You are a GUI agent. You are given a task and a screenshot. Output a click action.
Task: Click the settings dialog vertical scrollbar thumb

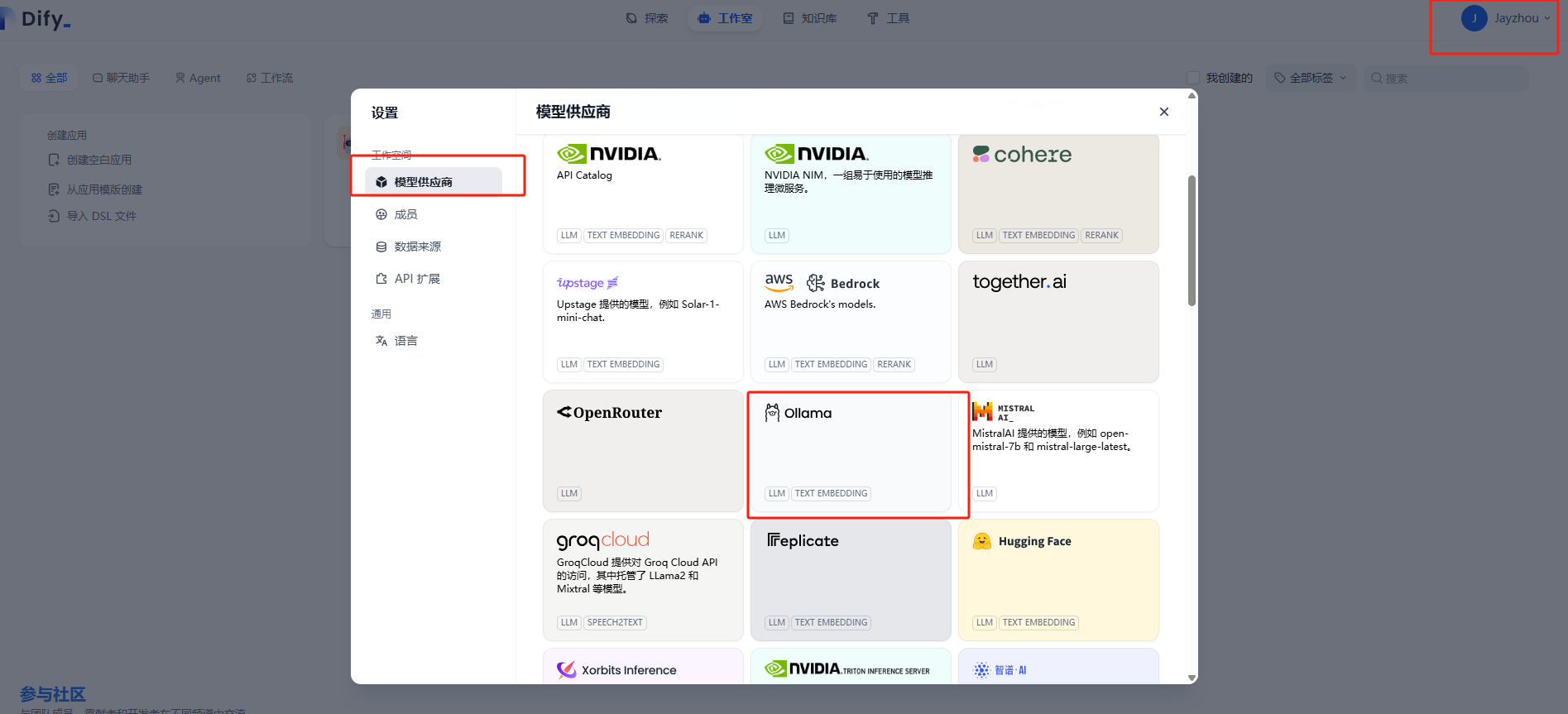pos(1192,240)
